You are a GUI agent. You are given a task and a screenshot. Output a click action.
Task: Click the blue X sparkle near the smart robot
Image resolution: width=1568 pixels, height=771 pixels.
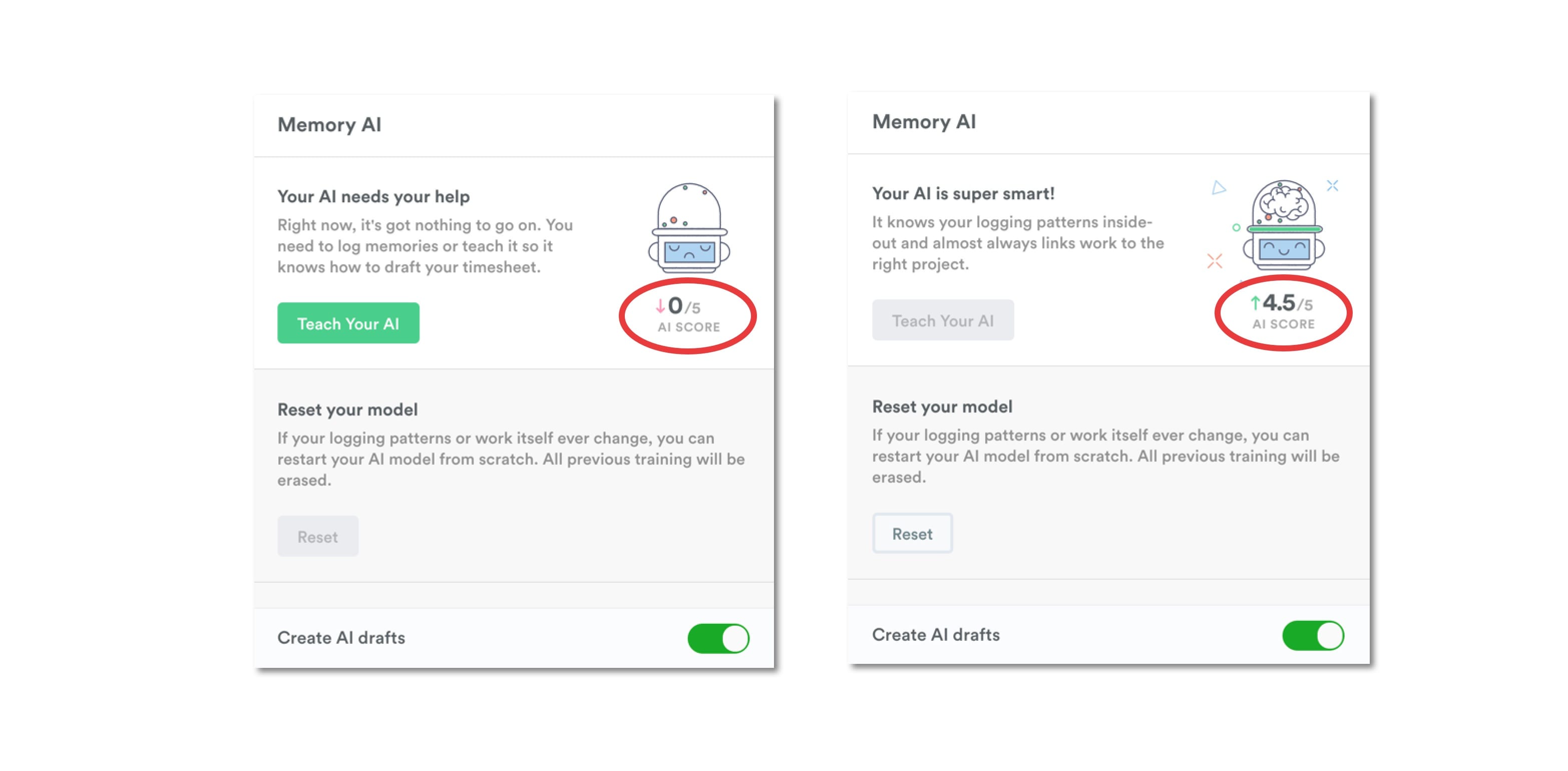tap(1332, 186)
